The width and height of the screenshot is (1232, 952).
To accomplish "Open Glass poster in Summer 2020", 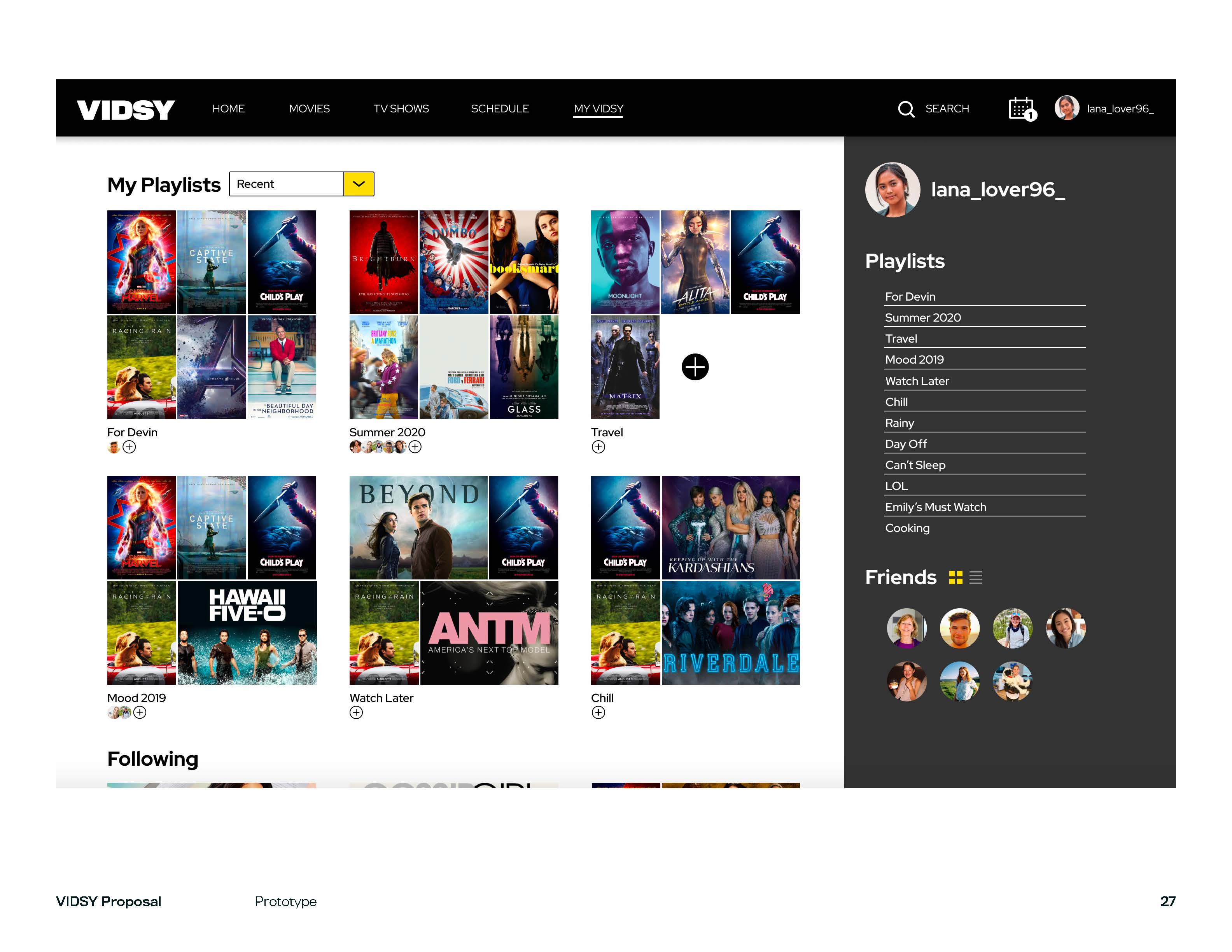I will (x=524, y=367).
